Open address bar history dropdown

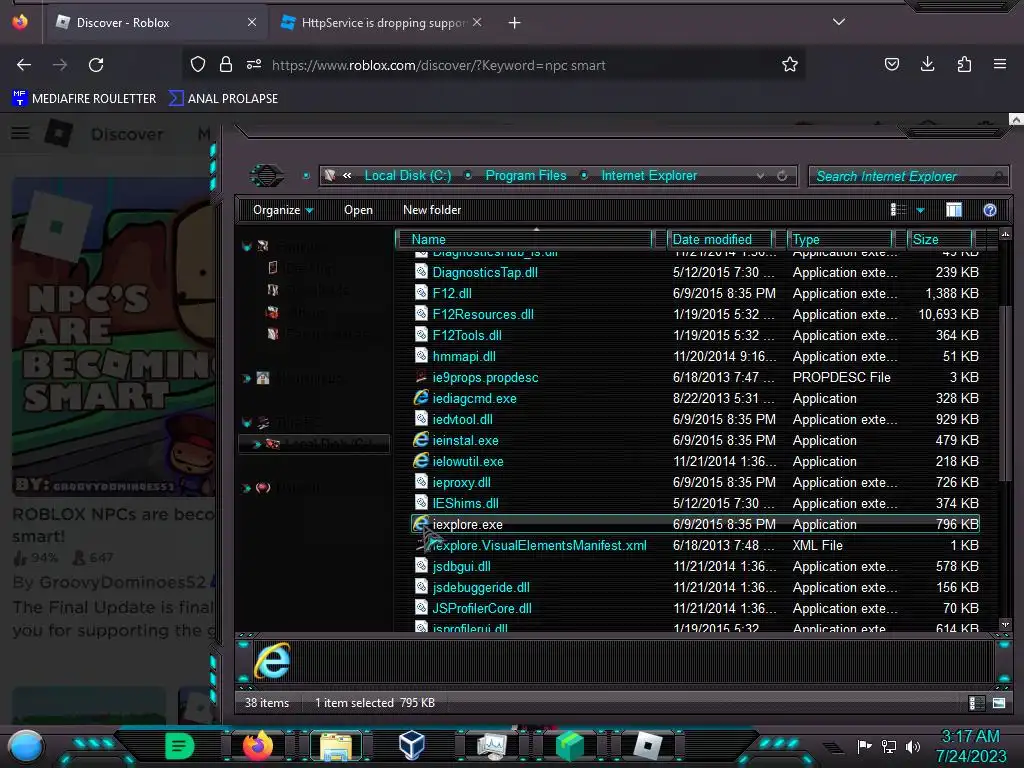pos(760,176)
